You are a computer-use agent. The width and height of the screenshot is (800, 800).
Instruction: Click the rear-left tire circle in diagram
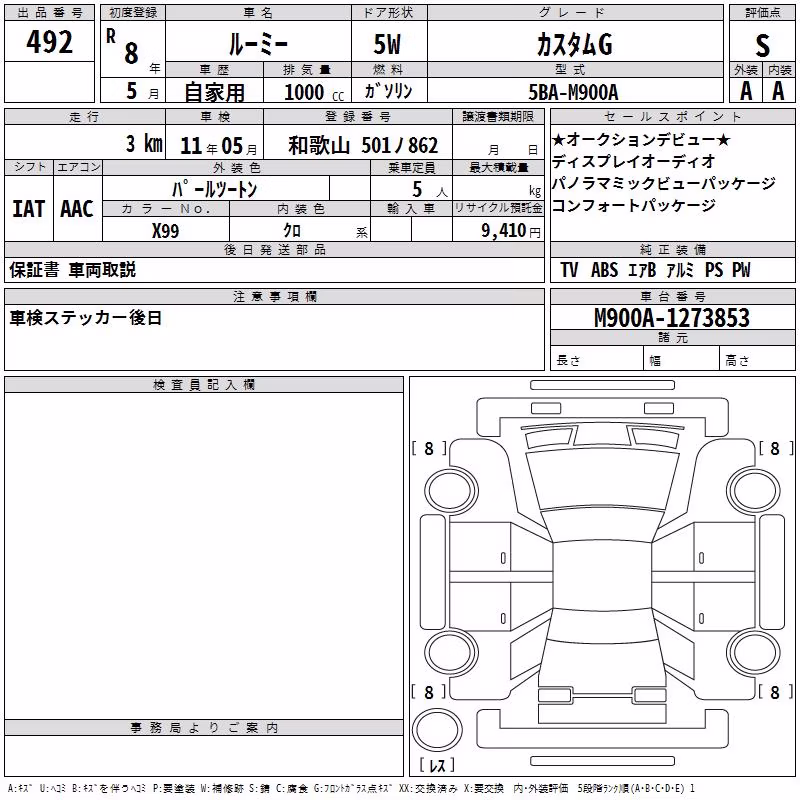451,653
